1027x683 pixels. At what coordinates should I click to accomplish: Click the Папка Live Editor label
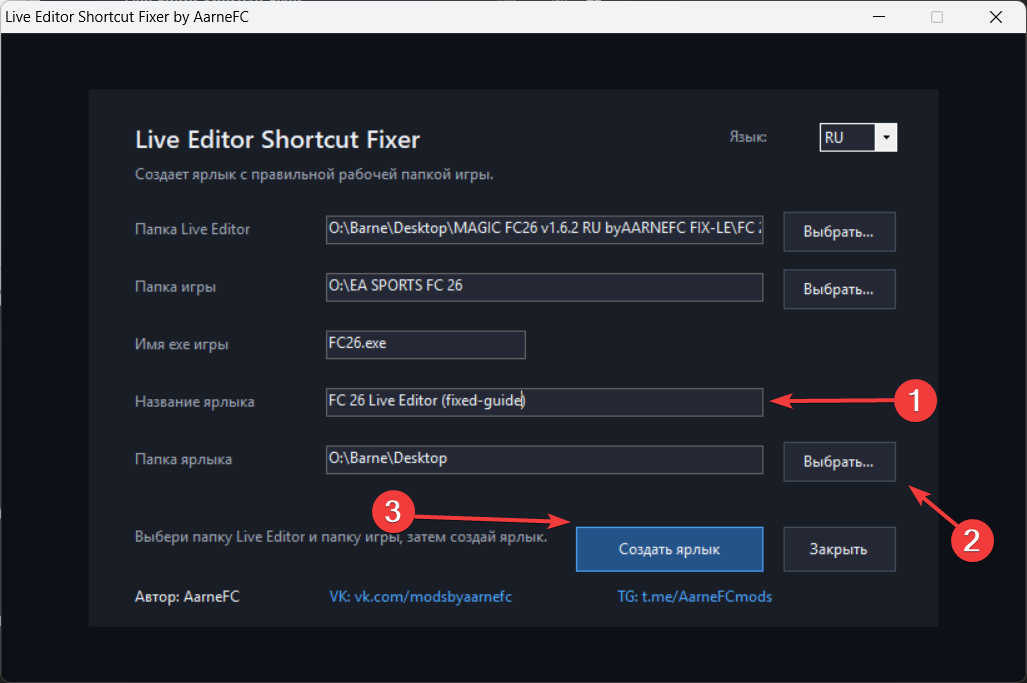[193, 230]
